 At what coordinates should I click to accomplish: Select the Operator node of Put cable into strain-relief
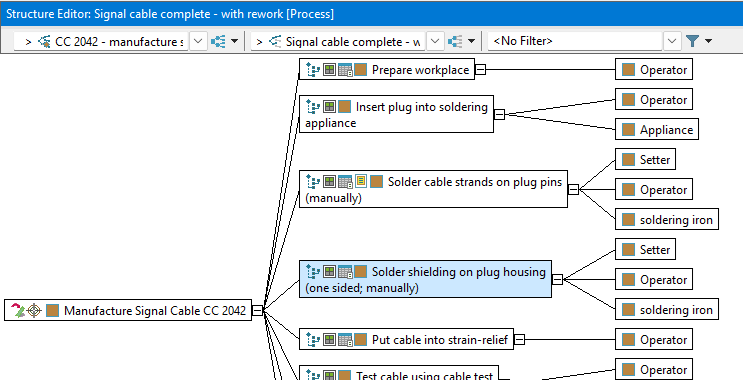click(654, 339)
